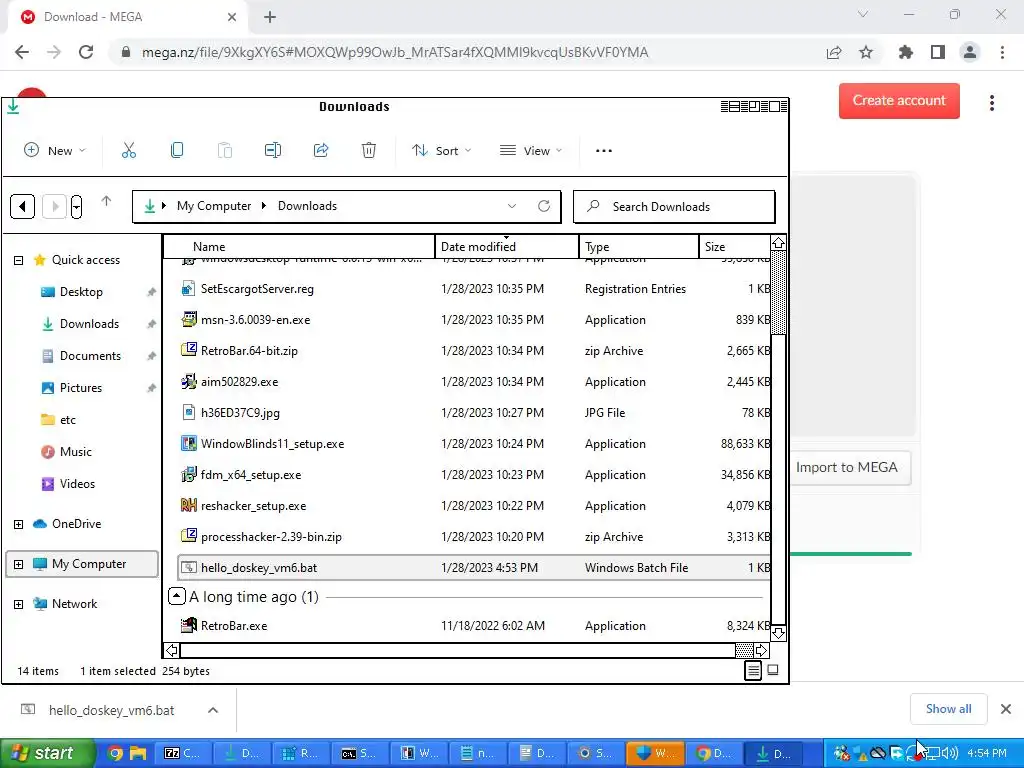
Task: Open MEGA page three-dot options menu
Action: (x=992, y=103)
